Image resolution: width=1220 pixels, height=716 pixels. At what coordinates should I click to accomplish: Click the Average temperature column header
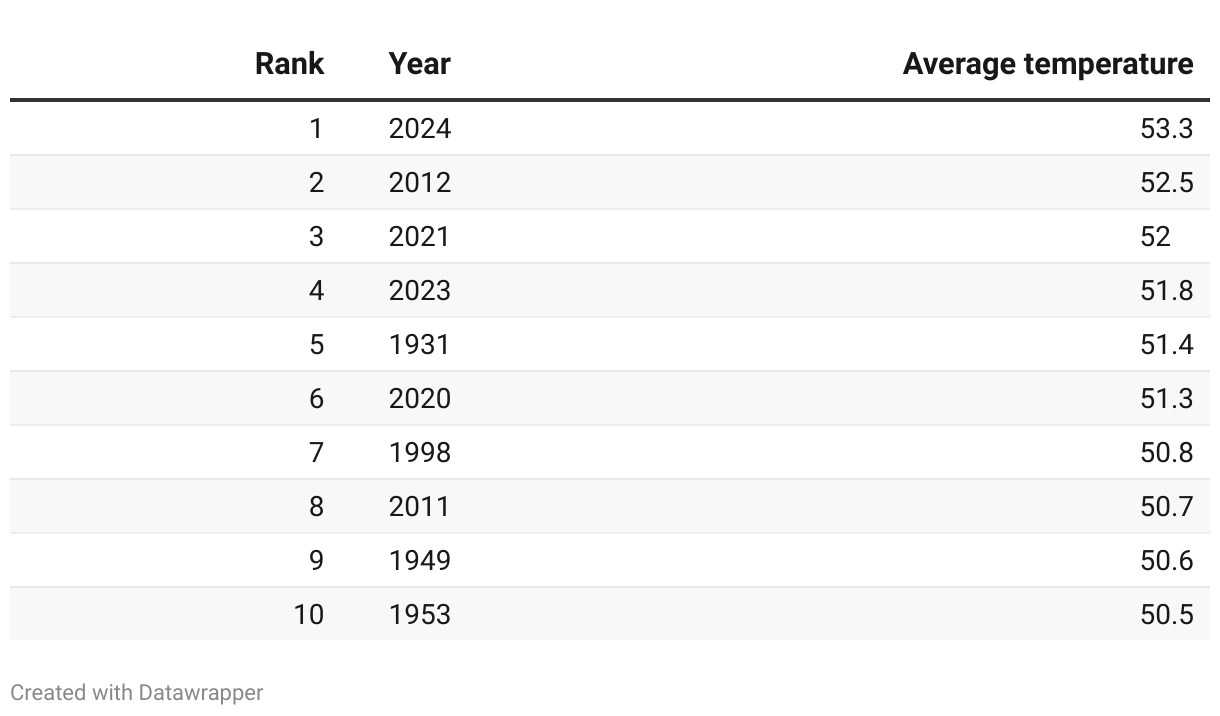coord(1048,64)
